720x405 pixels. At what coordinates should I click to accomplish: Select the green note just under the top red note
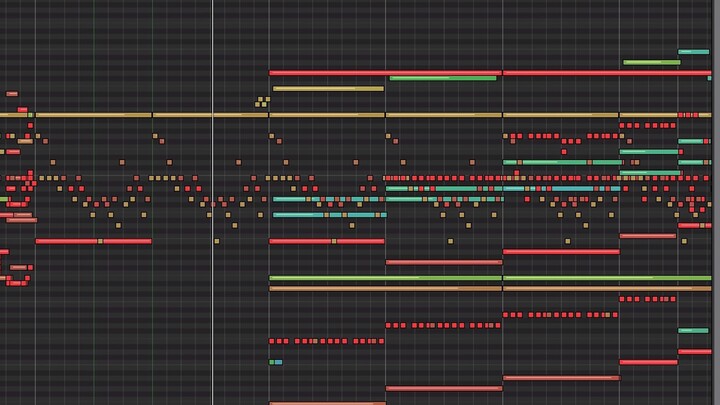[x=443, y=79]
